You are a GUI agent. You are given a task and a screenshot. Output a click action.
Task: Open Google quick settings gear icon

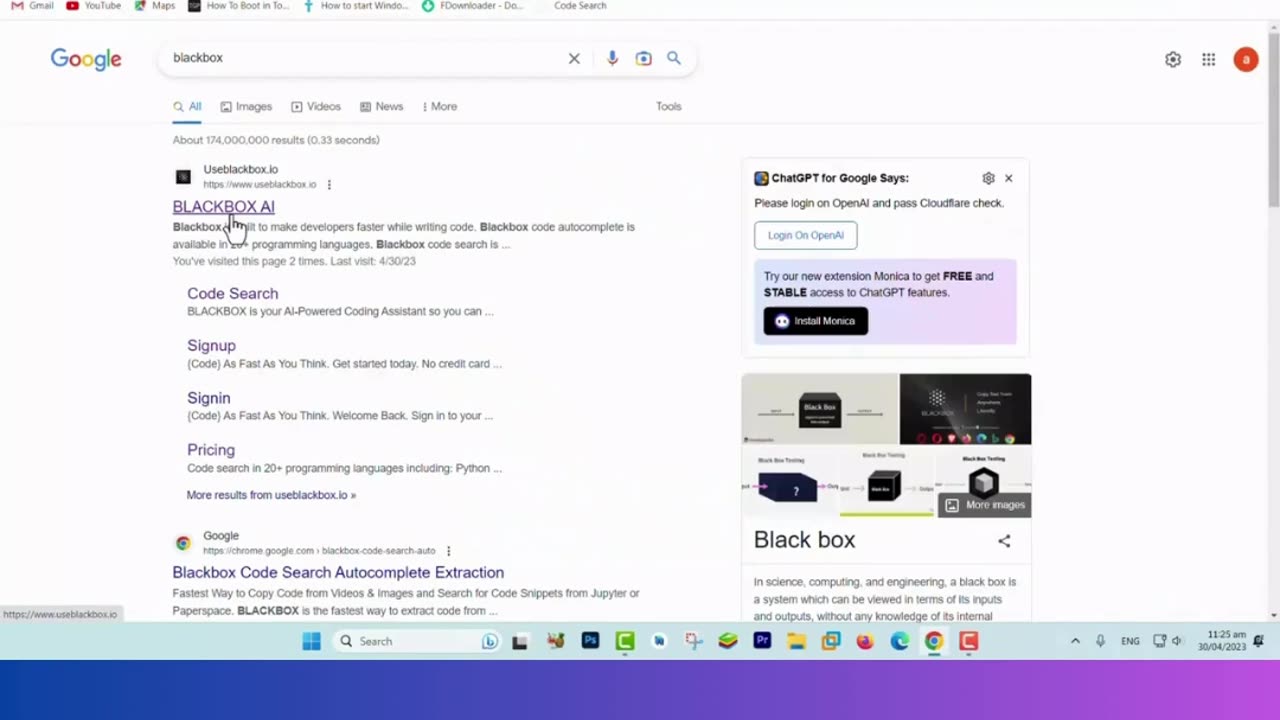[x=1173, y=60]
